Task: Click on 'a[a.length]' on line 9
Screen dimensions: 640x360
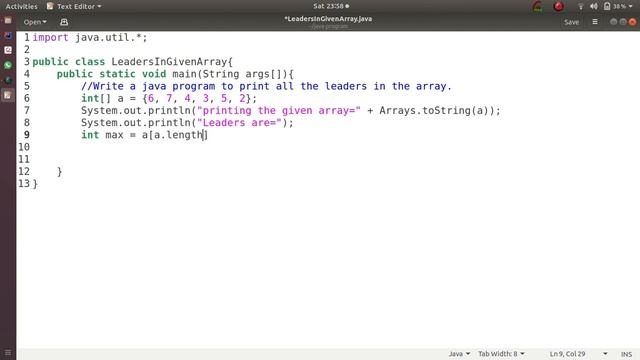Action: click(175, 136)
